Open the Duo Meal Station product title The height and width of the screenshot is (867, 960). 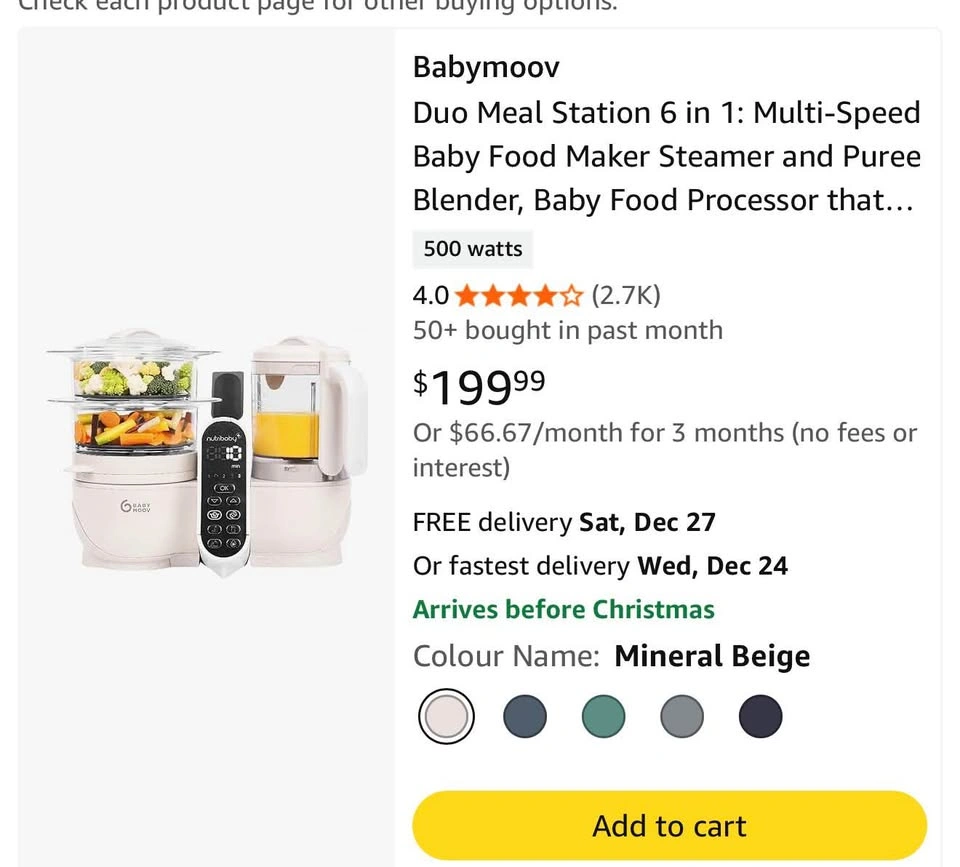pyautogui.click(x=666, y=156)
